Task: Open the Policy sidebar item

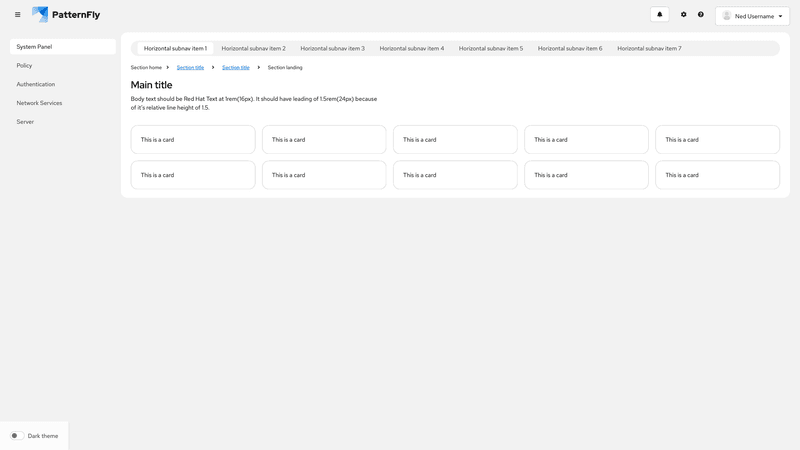Action: point(24,66)
